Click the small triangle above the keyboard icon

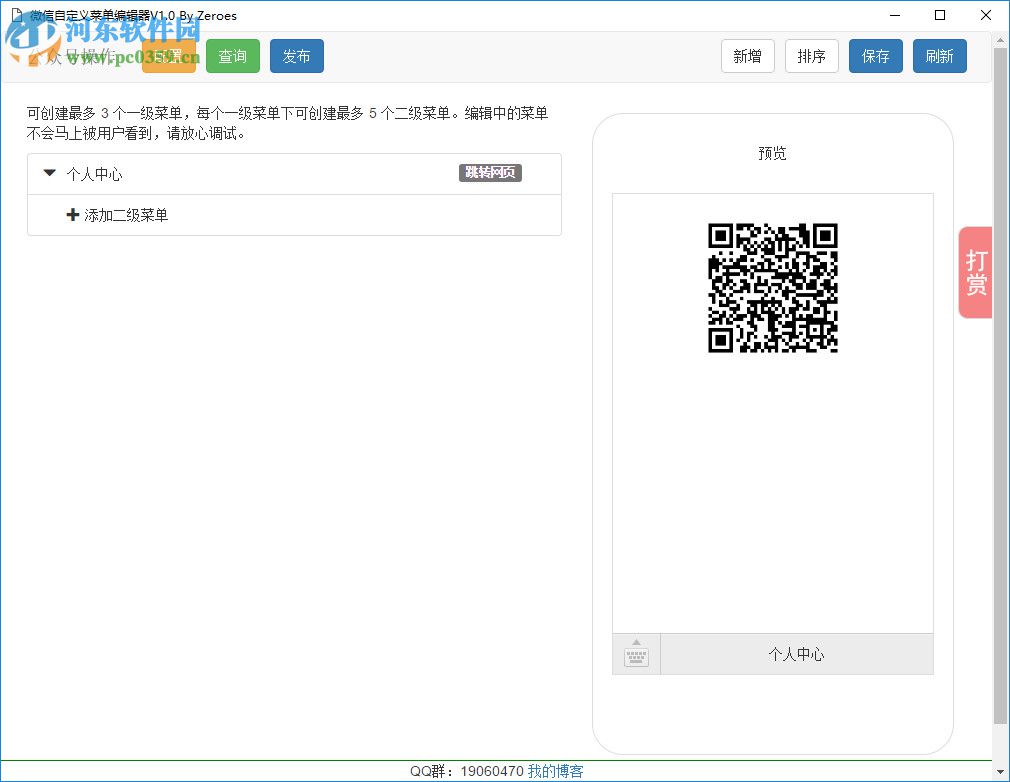coord(636,642)
